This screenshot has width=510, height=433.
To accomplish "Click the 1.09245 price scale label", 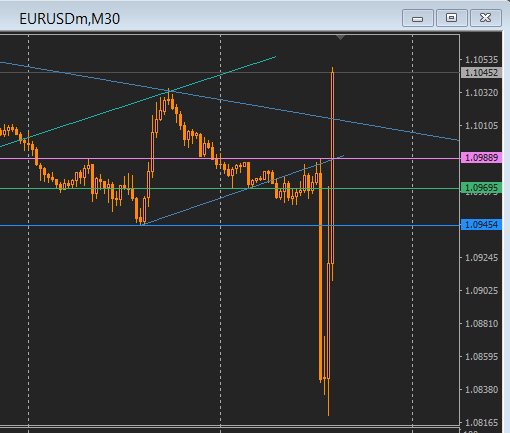I will click(481, 258).
